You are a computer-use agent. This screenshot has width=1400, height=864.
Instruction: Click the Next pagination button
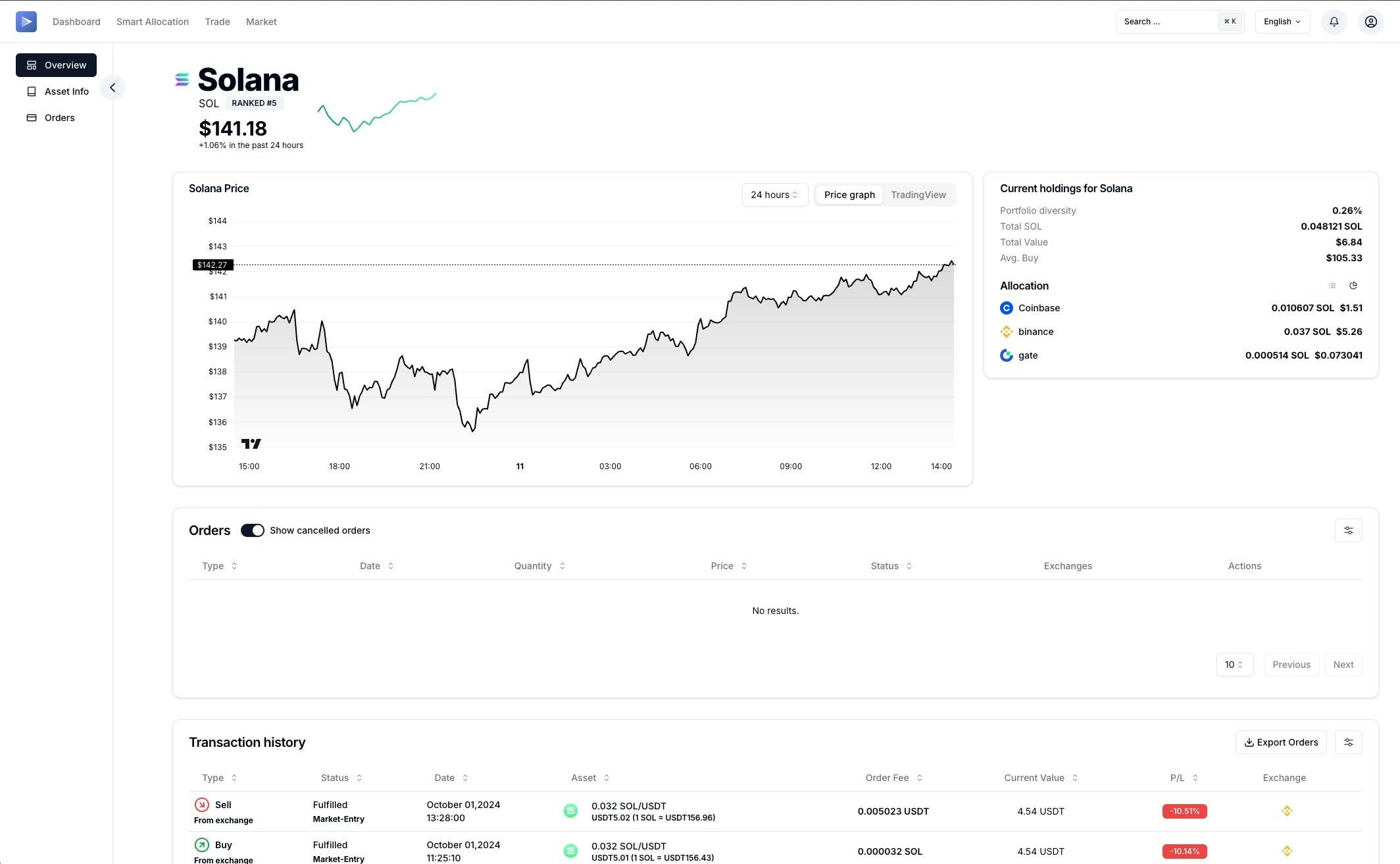[x=1343, y=665]
